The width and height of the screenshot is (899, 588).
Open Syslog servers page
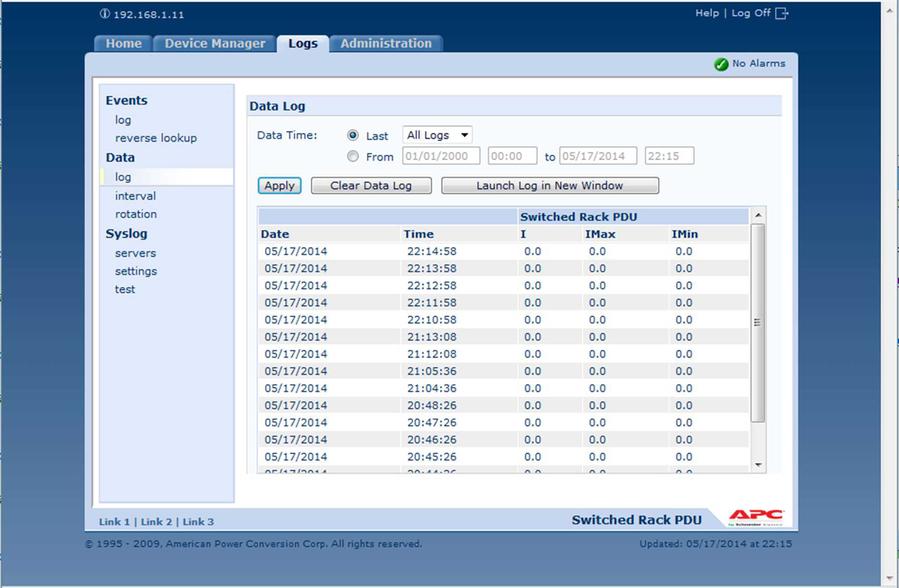[135, 253]
